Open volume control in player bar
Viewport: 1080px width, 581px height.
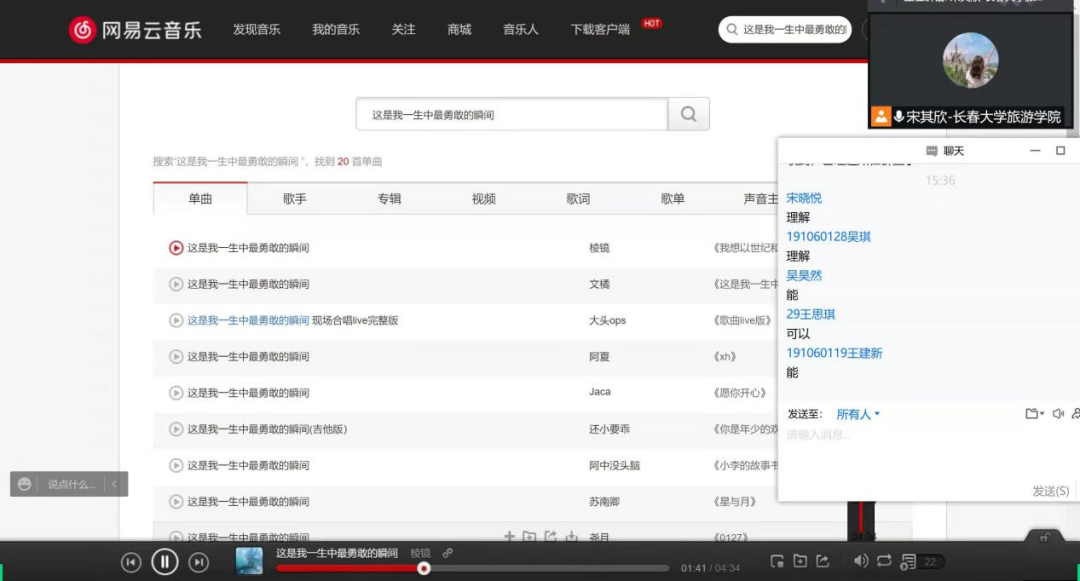861,562
